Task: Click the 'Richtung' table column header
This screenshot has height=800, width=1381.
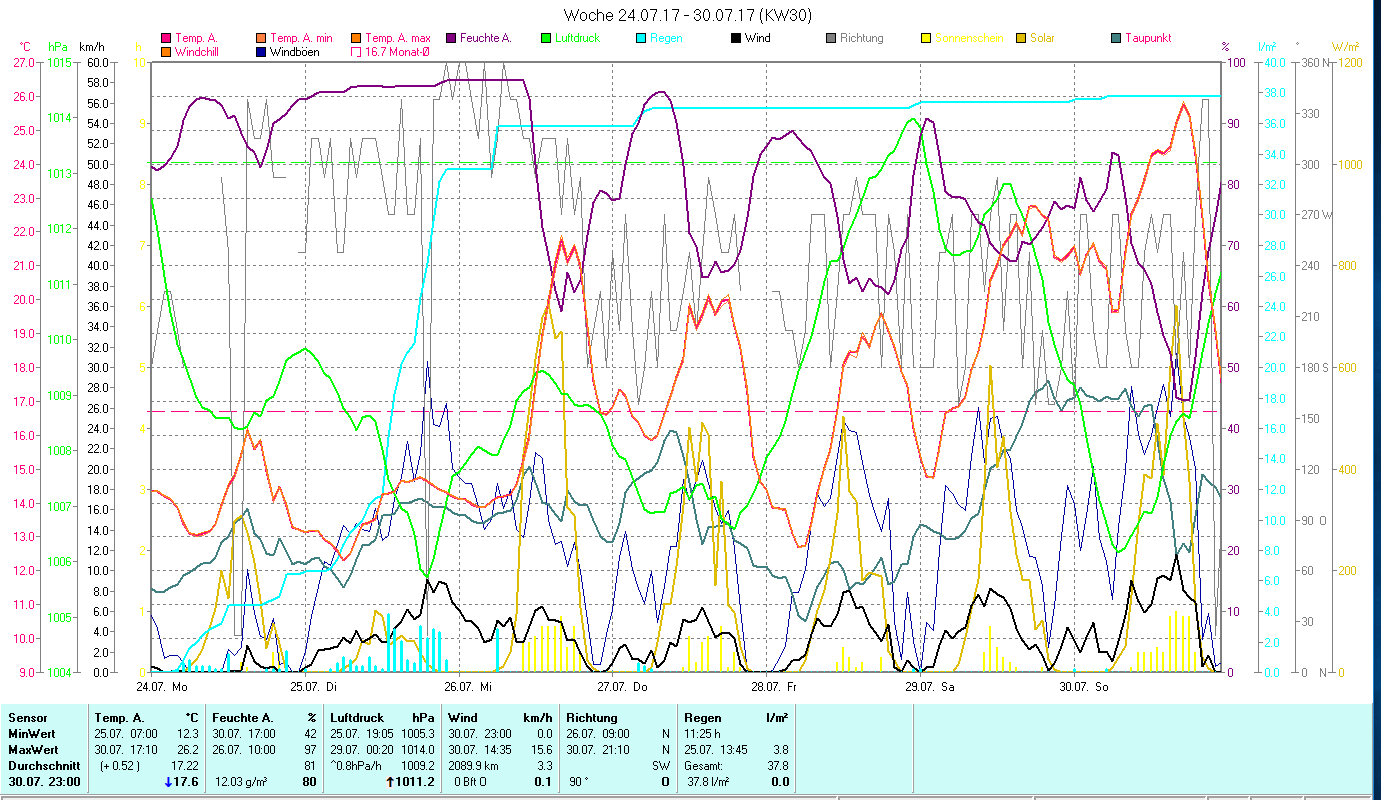Action: 591,717
